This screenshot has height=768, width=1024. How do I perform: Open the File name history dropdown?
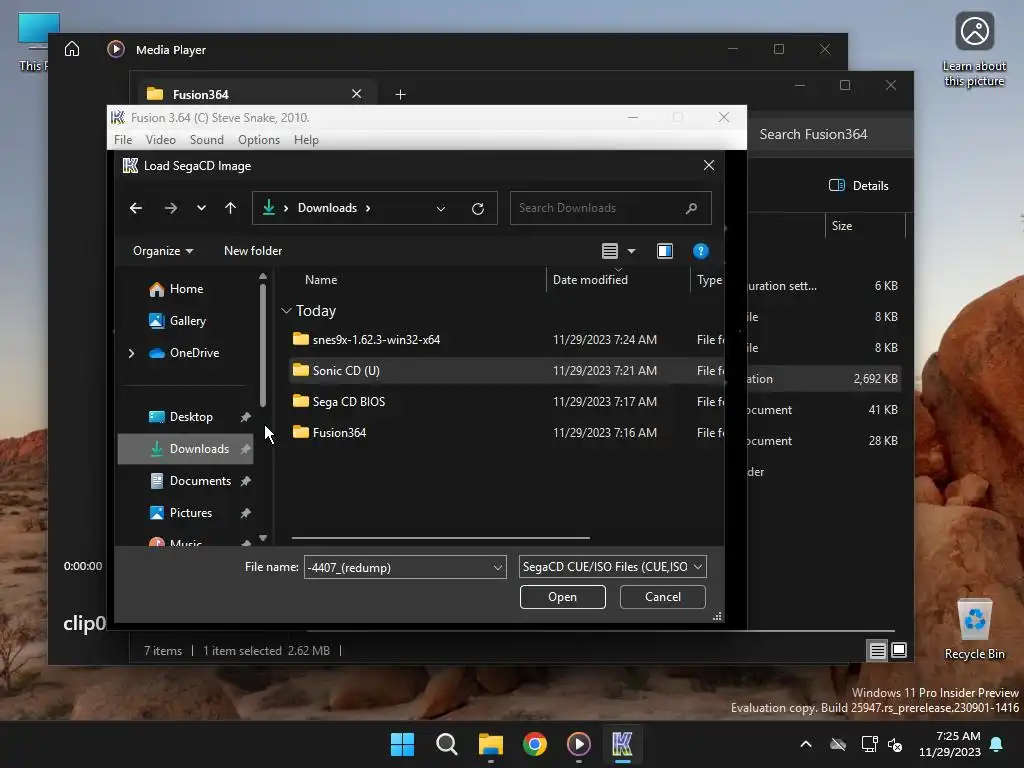pyautogui.click(x=498, y=567)
